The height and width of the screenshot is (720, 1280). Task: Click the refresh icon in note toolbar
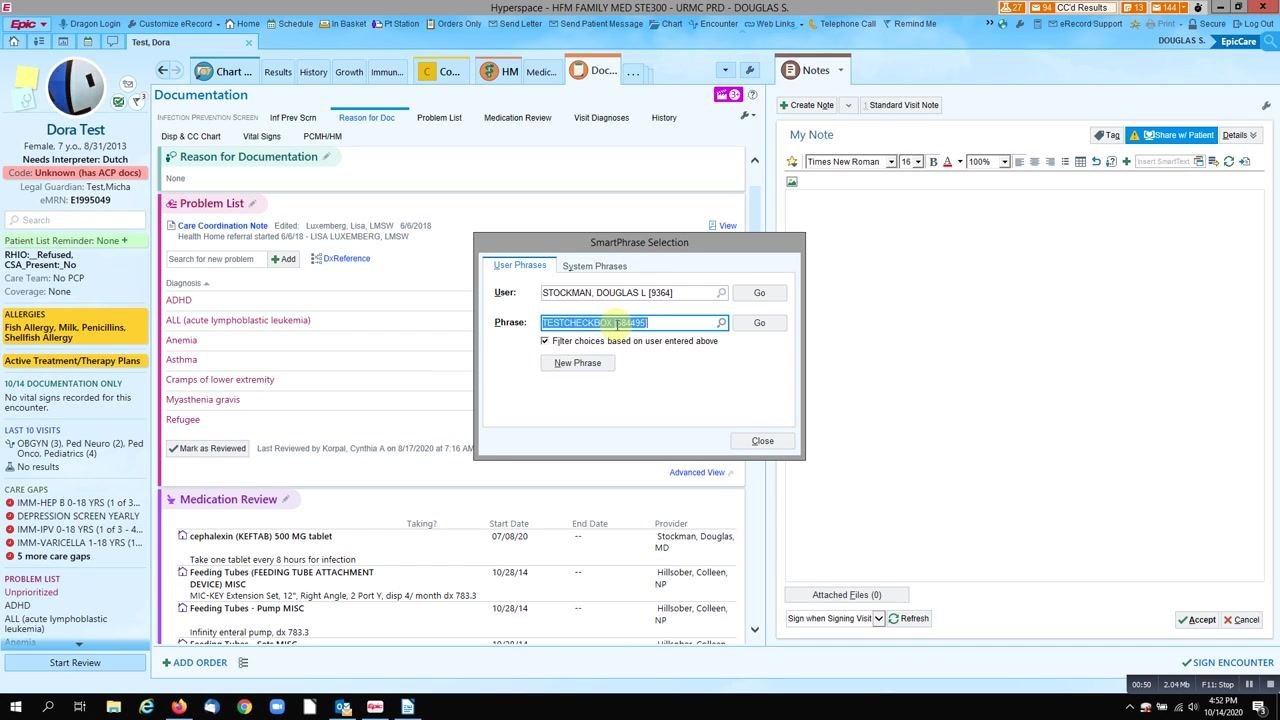[1229, 162]
